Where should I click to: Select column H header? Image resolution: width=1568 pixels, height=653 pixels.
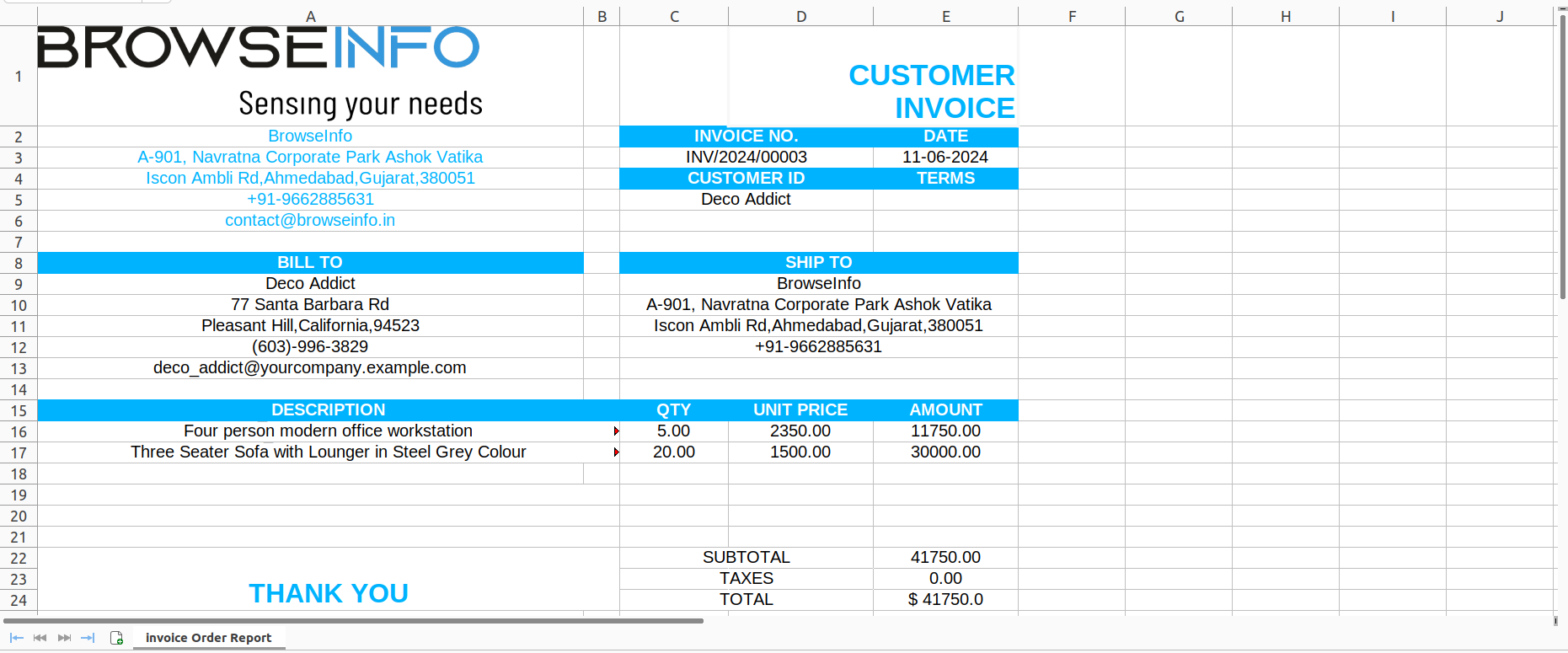(x=1286, y=17)
